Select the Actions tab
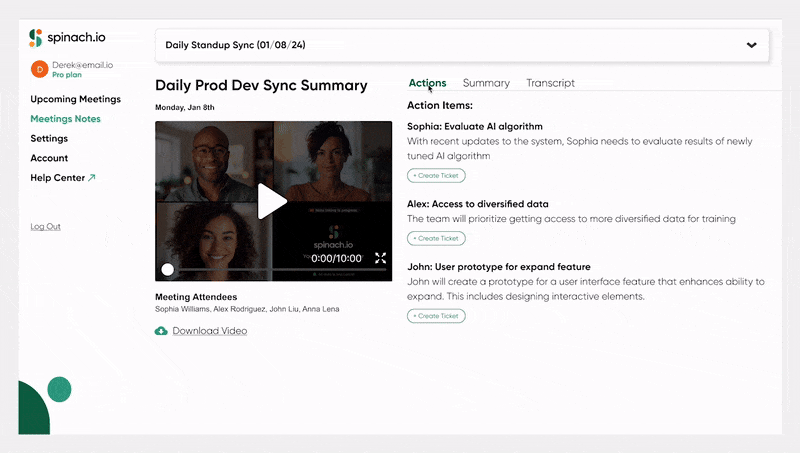 pyautogui.click(x=428, y=83)
